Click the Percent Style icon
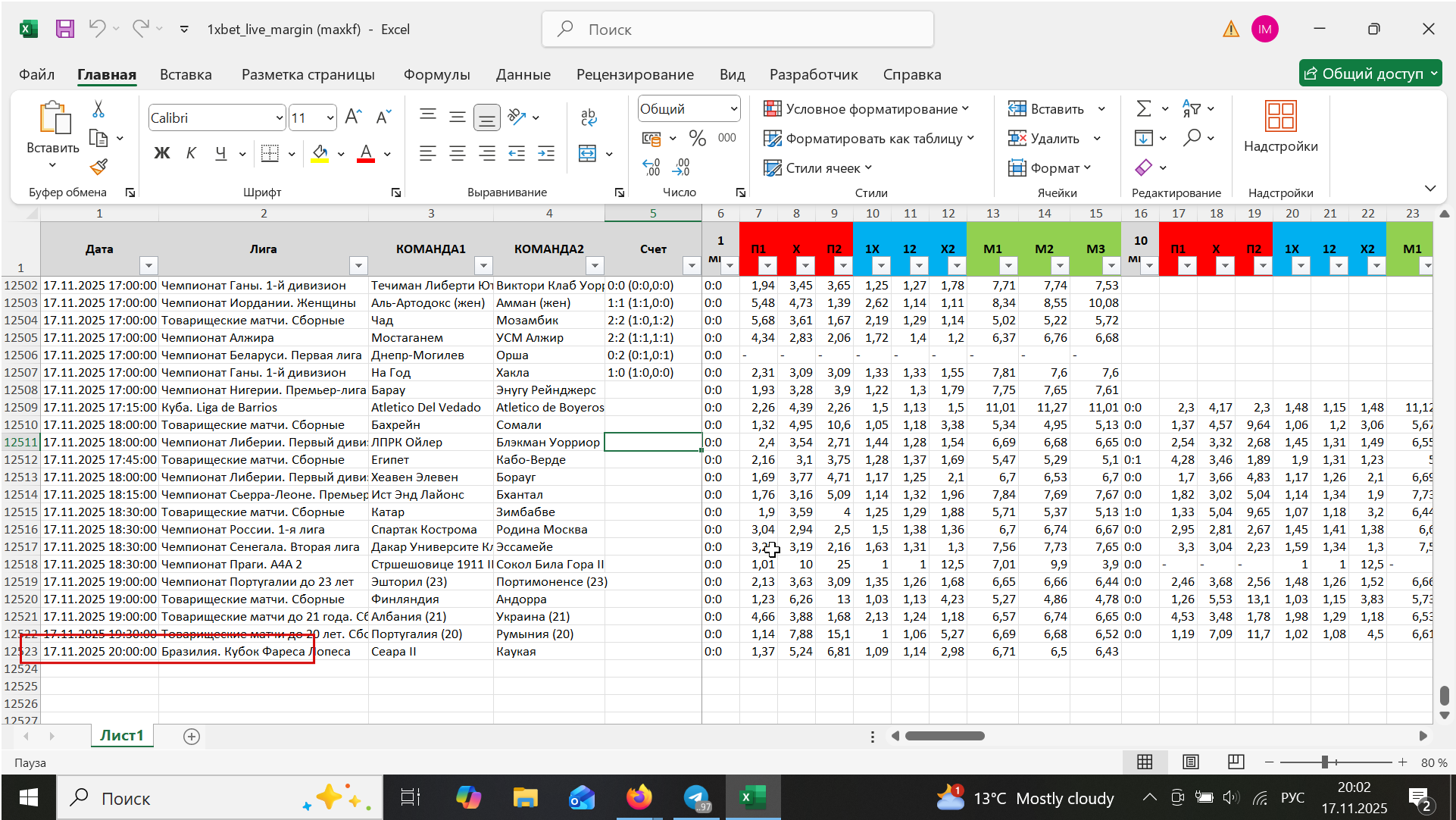The height and width of the screenshot is (820, 1456). coord(697,138)
